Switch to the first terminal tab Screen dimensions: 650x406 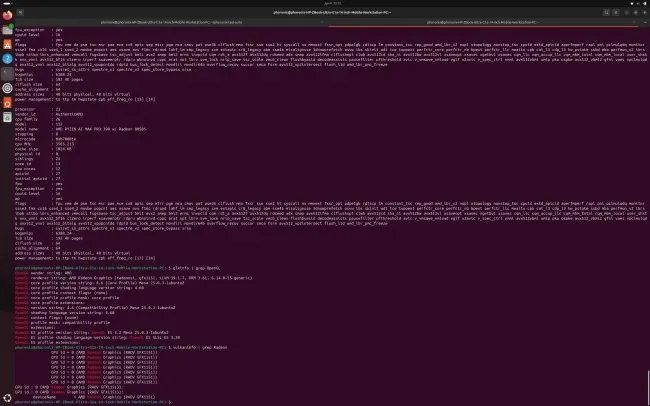pos(171,22)
